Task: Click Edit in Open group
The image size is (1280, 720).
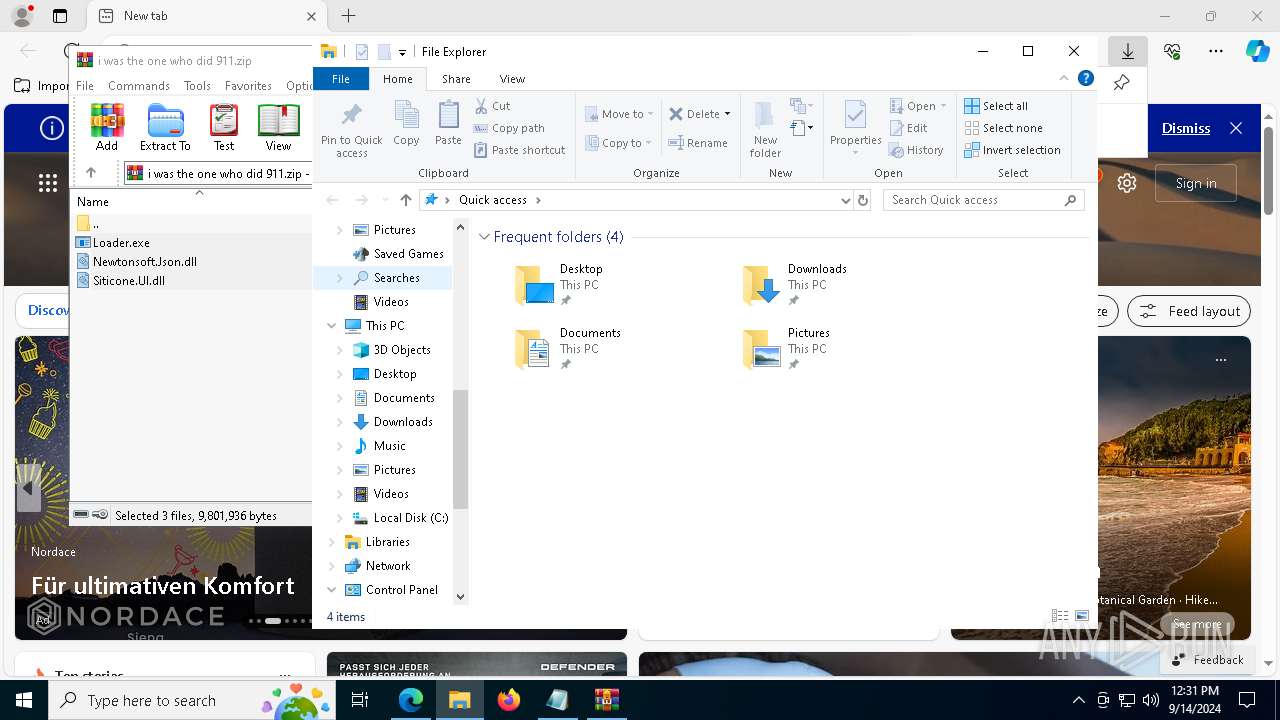Action: point(908,128)
